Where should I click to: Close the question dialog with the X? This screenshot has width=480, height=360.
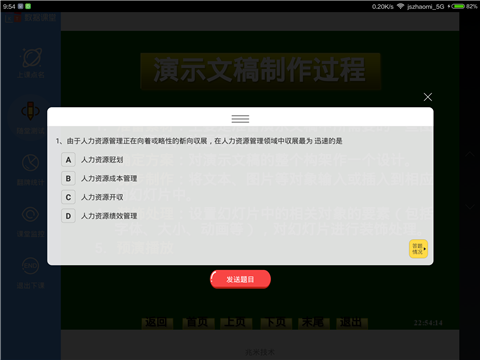[428, 97]
